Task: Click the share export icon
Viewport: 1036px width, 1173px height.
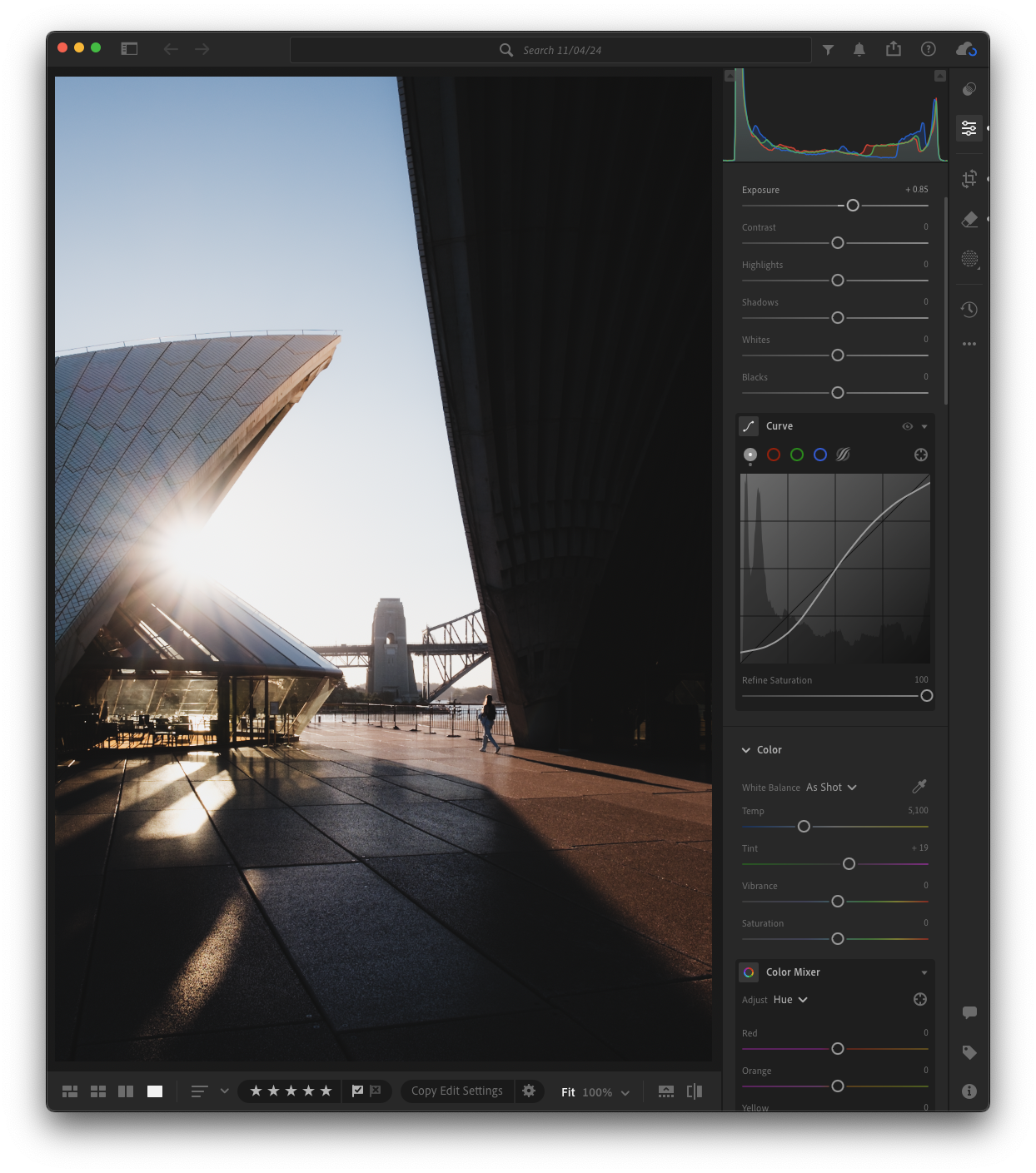Action: [x=894, y=49]
